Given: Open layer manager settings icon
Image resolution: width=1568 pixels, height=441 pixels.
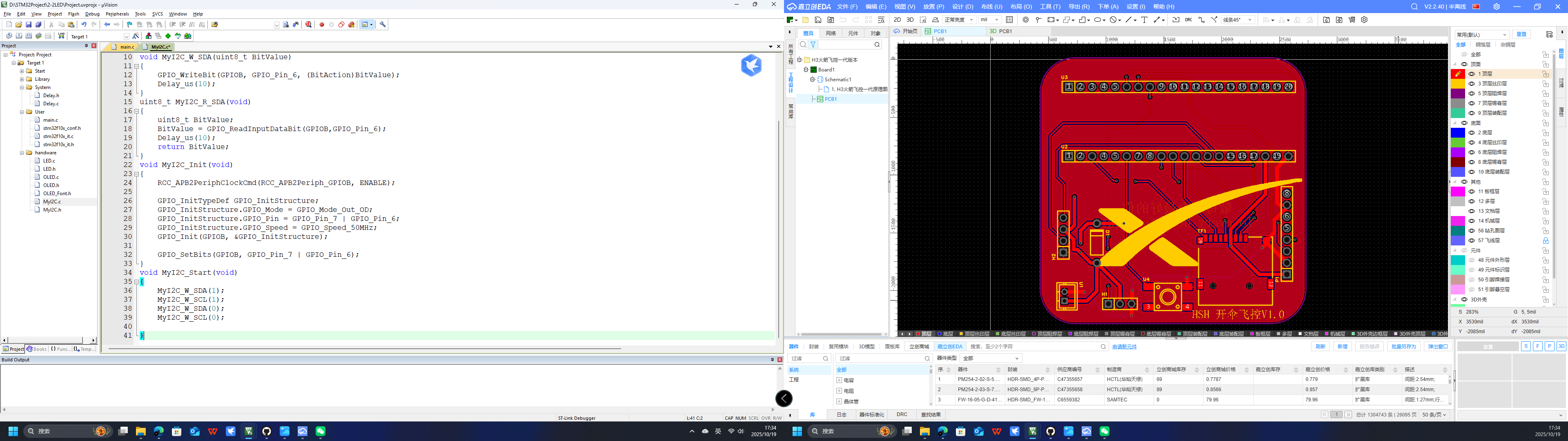Looking at the screenshot, I should [1549, 34].
